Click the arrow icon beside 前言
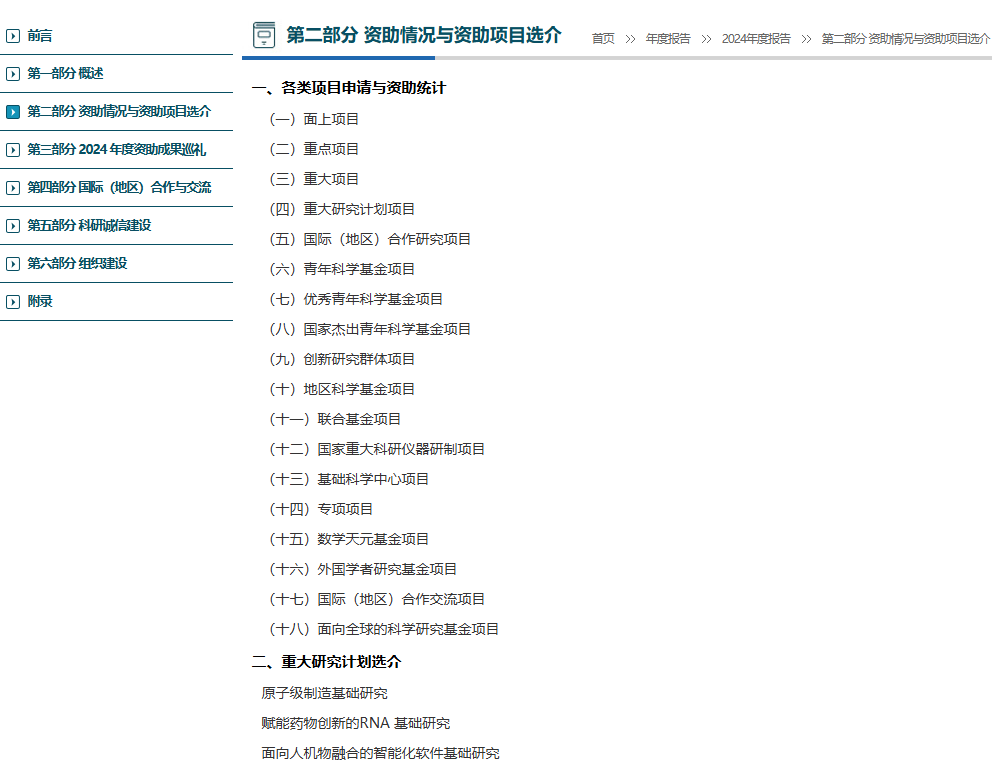 [x=12, y=35]
